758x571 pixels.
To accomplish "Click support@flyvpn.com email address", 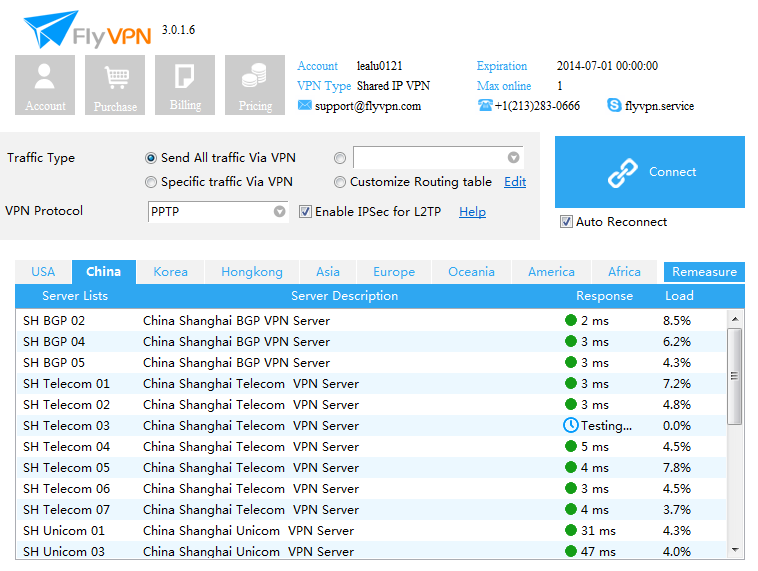I will (368, 106).
